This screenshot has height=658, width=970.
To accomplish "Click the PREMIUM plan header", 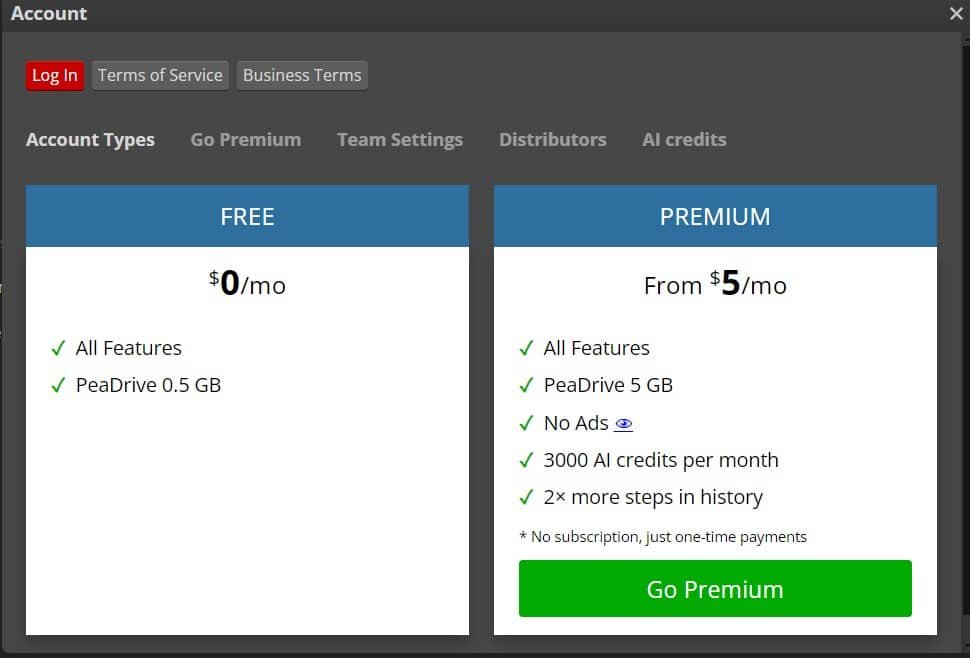I will pos(715,216).
